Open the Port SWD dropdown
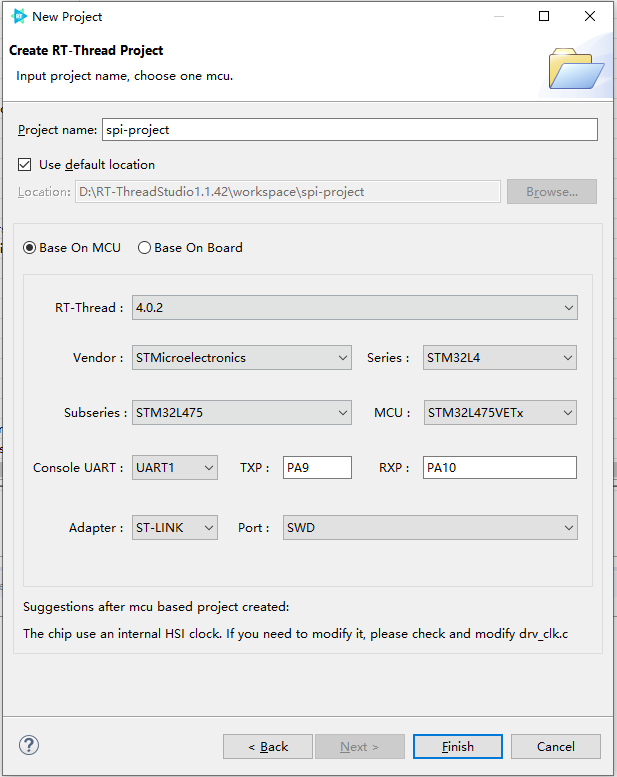617x777 pixels. [x=430, y=528]
